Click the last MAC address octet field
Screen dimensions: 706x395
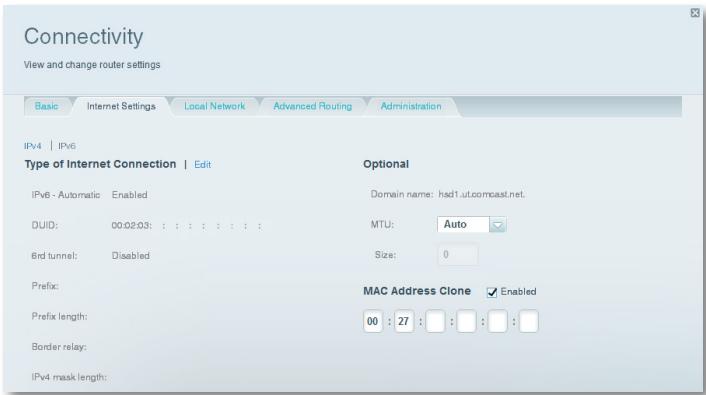point(529,322)
